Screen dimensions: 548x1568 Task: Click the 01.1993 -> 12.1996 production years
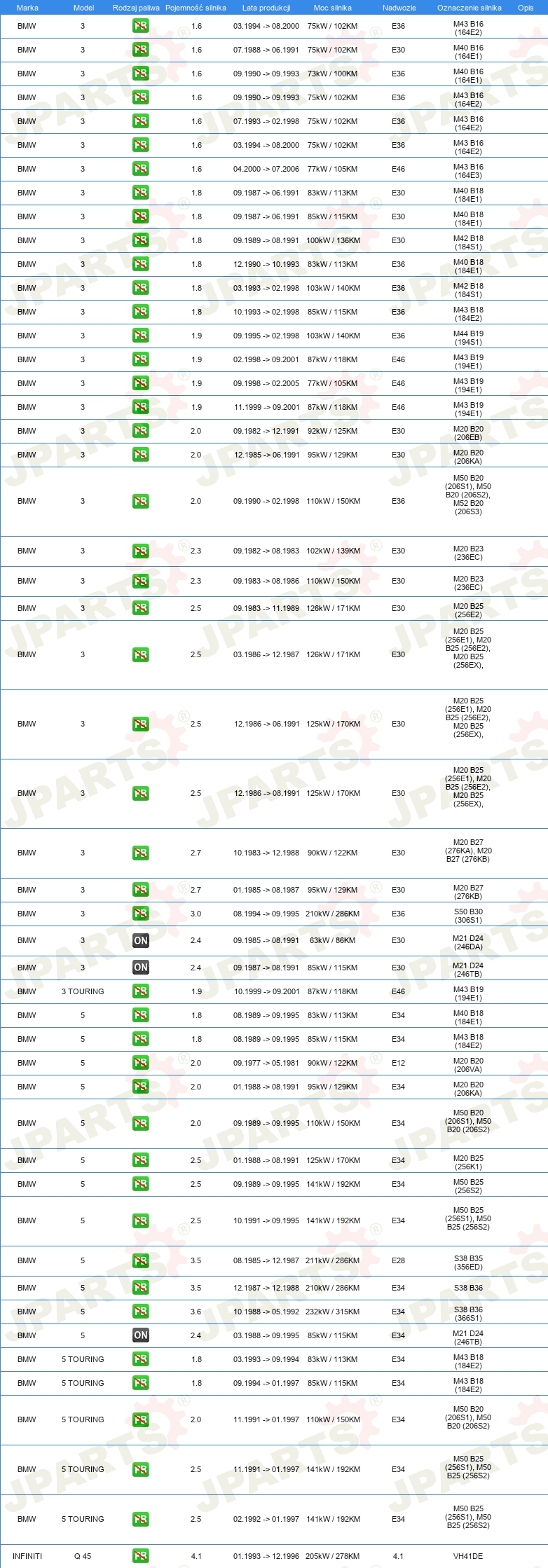[266, 1556]
